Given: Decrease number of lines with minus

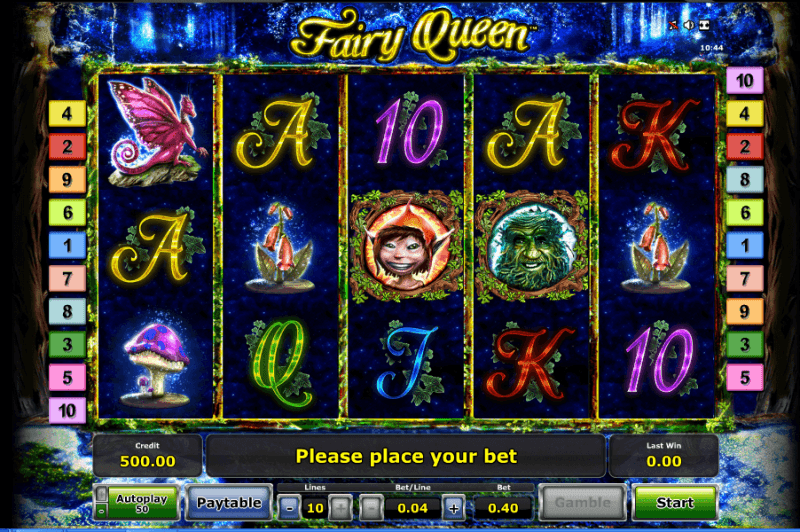Looking at the screenshot, I should pyautogui.click(x=290, y=508).
